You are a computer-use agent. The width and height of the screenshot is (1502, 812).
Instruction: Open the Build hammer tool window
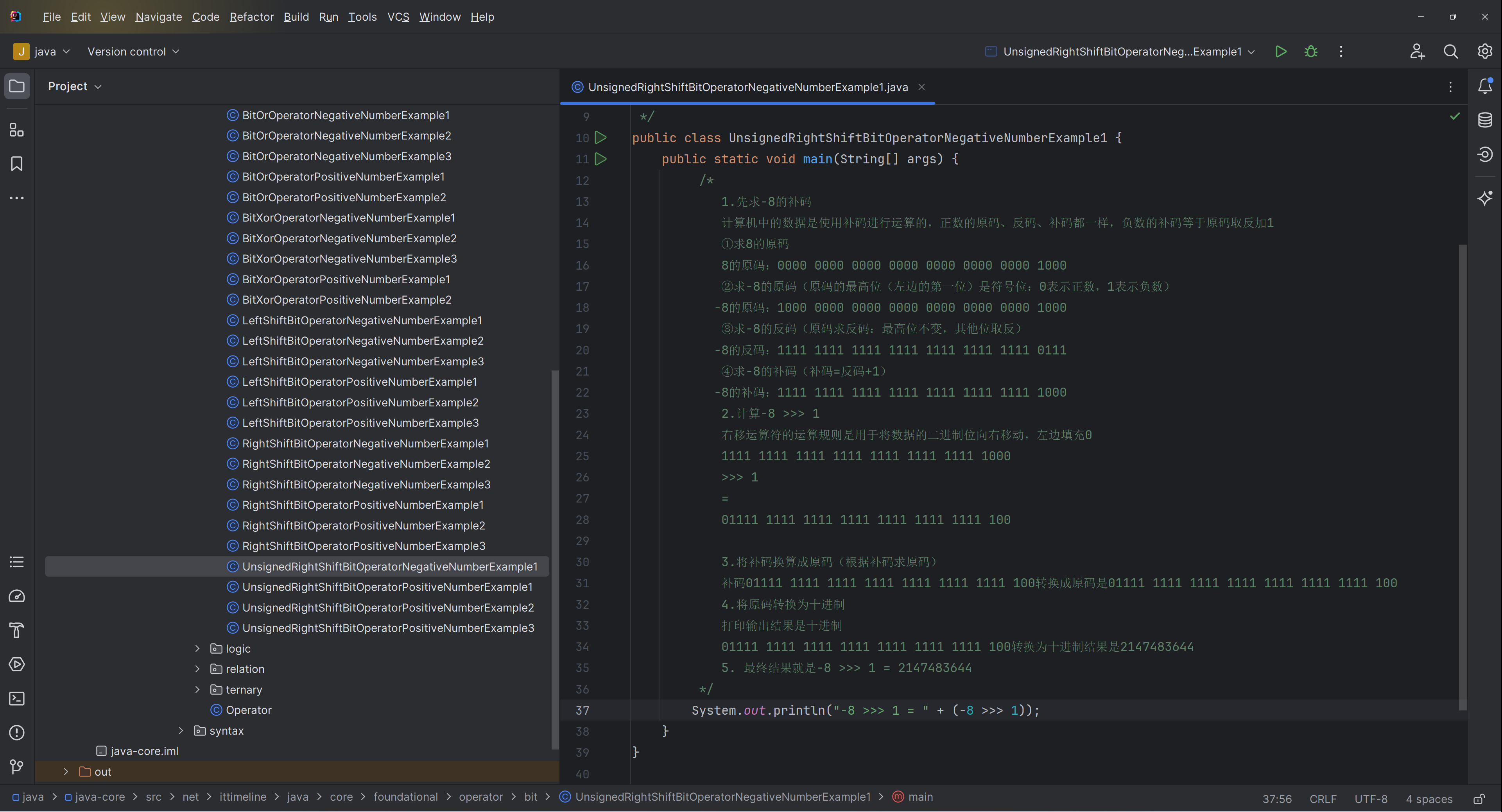pyautogui.click(x=17, y=630)
